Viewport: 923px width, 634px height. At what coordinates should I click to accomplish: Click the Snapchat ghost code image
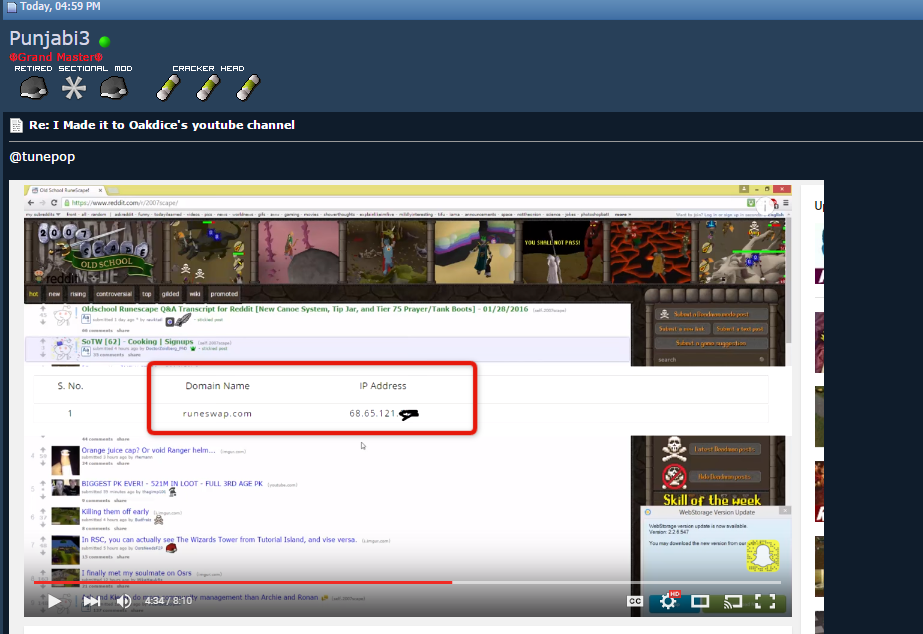[763, 555]
